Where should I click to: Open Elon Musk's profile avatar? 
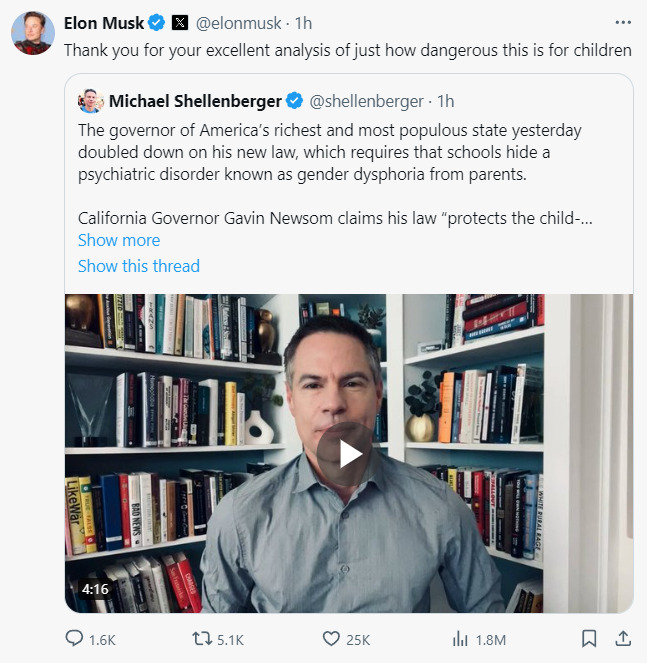(32, 34)
